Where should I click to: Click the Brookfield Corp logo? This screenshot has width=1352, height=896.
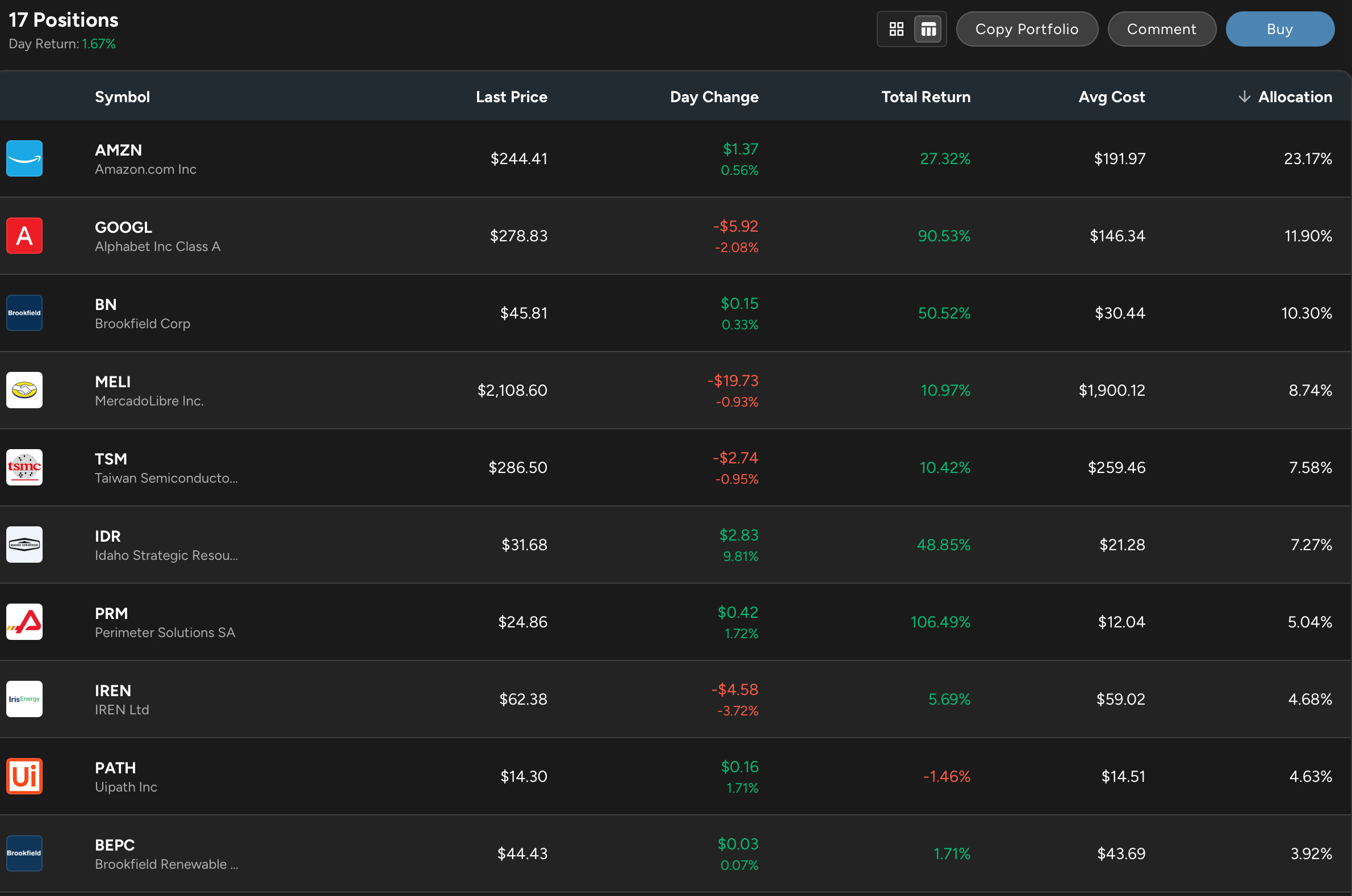(x=24, y=312)
